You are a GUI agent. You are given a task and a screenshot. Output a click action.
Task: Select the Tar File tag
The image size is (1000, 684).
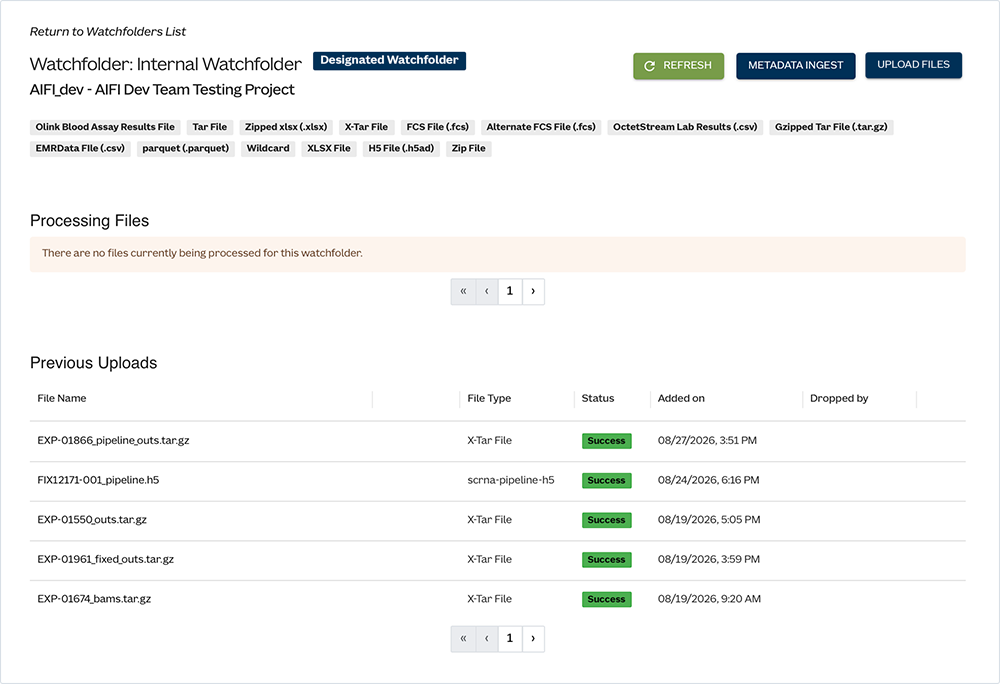[210, 127]
